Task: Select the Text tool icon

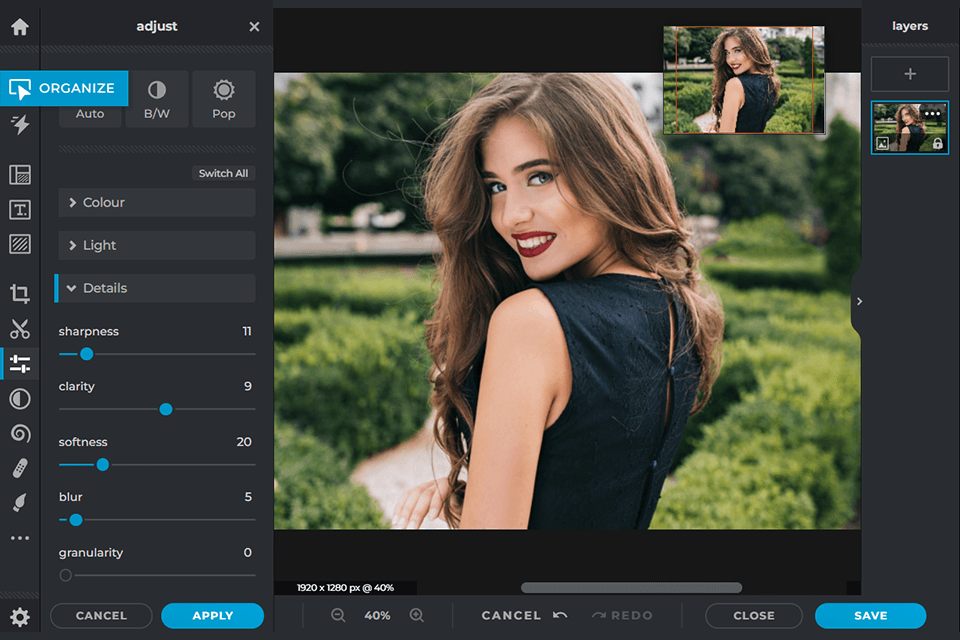Action: 20,209
